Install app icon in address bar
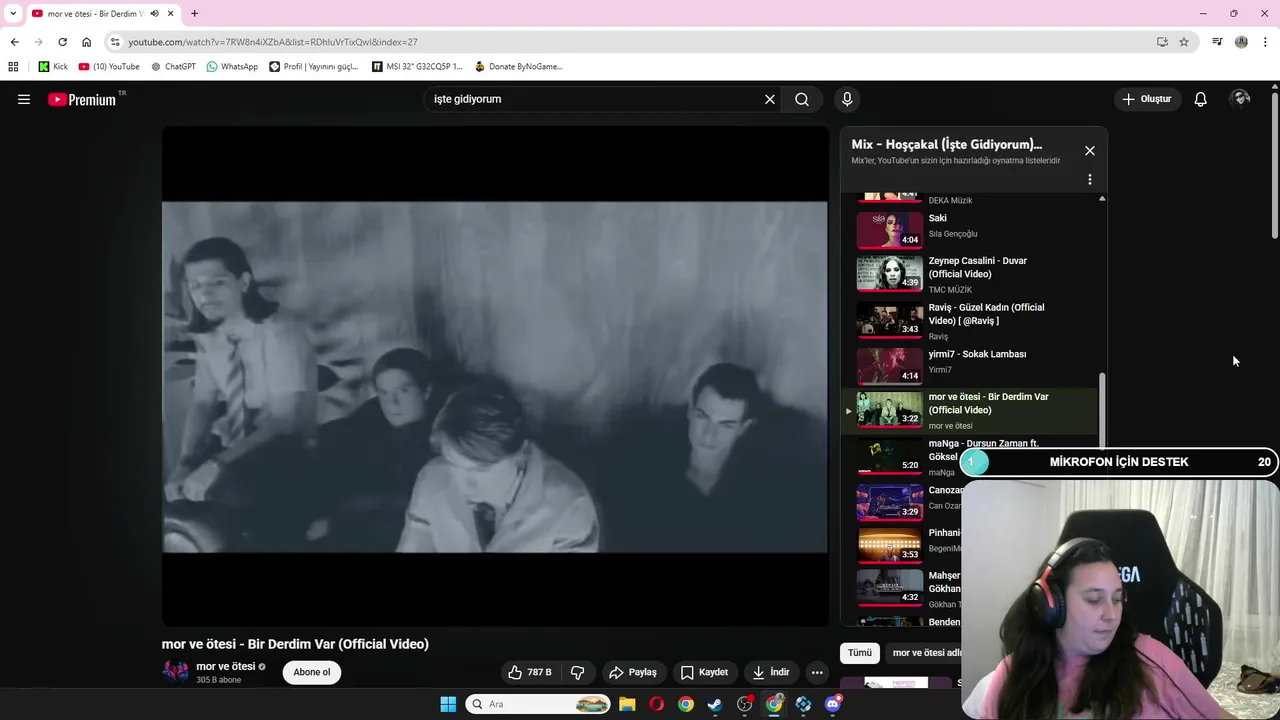1280x720 pixels. click(1162, 42)
